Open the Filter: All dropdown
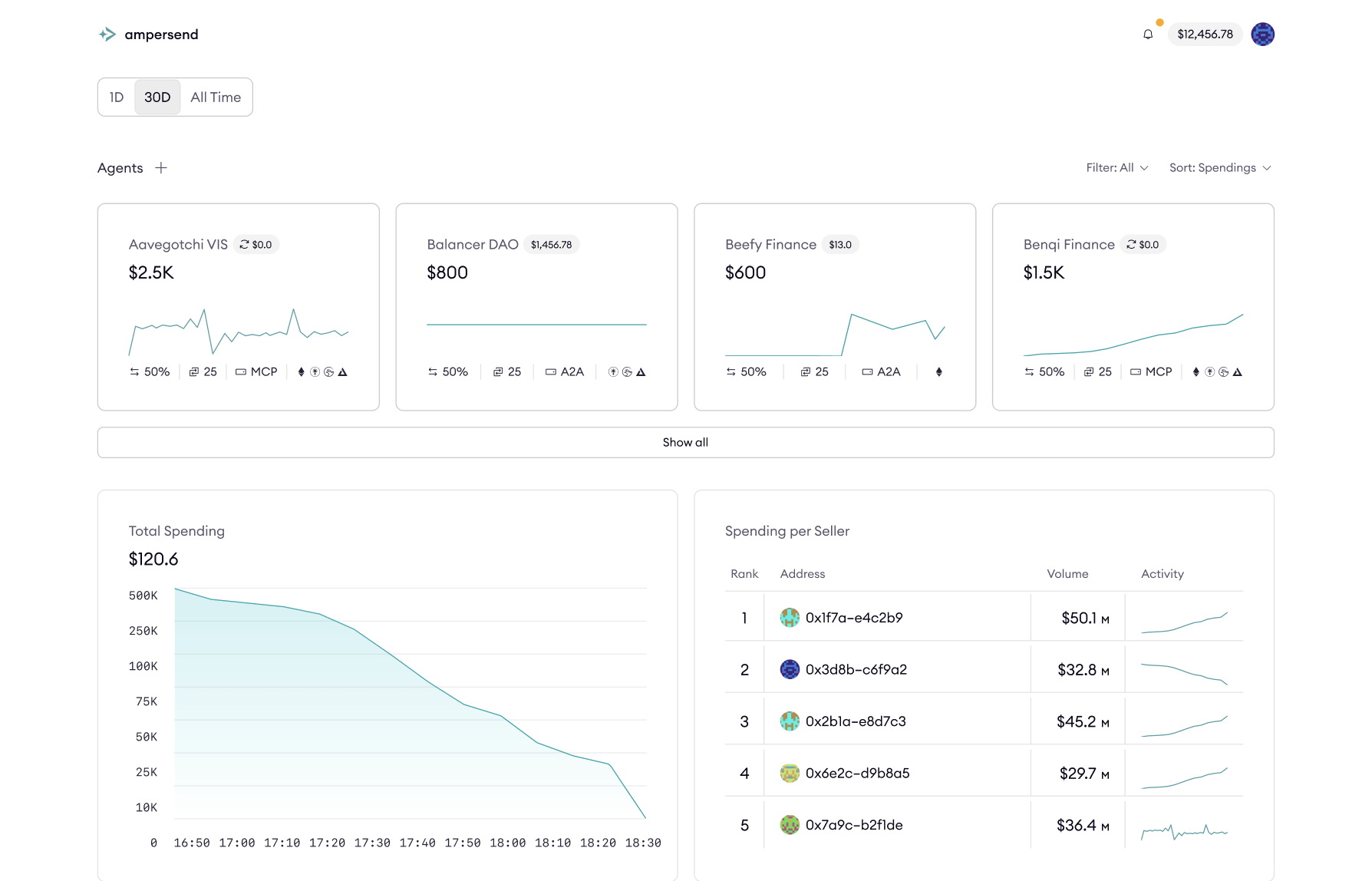 1117,167
